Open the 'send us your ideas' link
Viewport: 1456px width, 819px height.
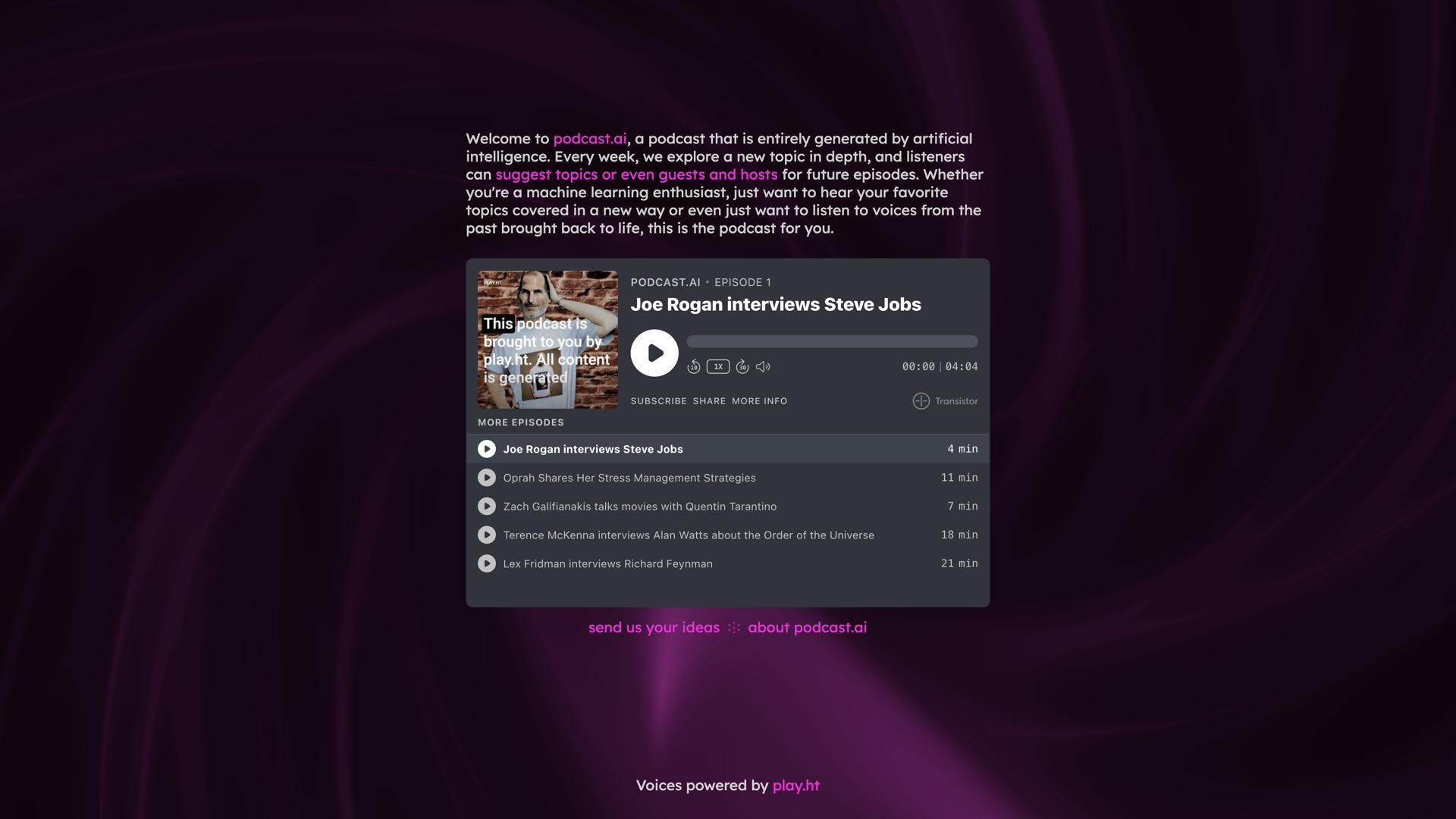[654, 628]
